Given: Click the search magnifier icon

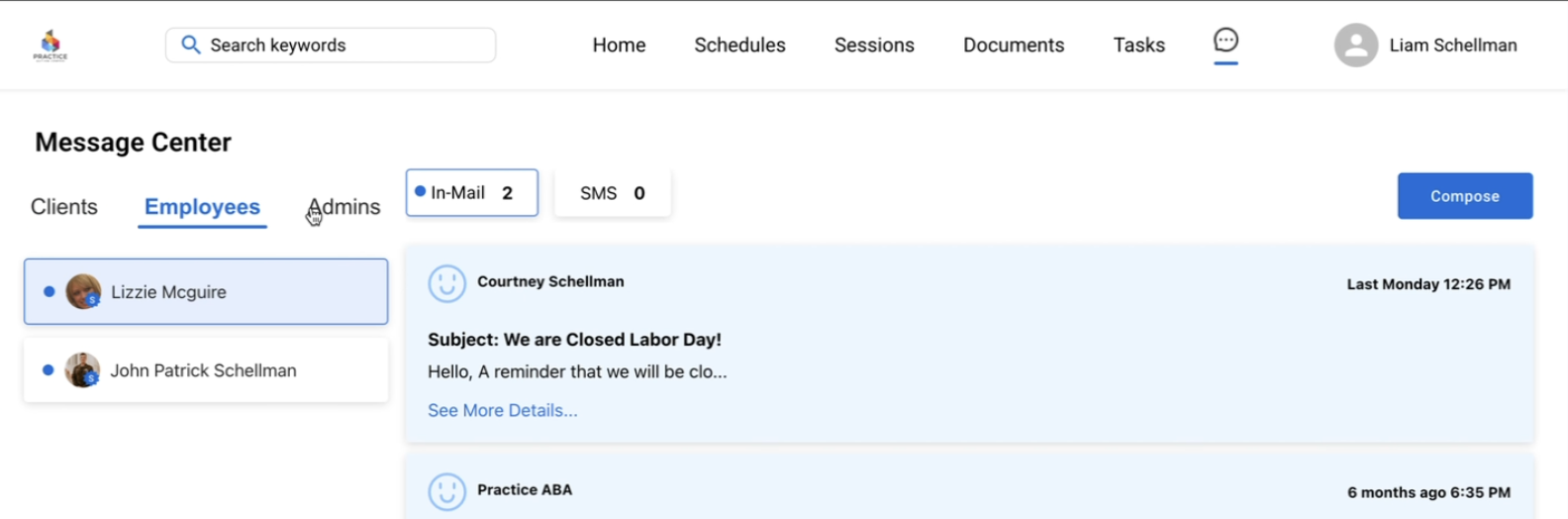Looking at the screenshot, I should [191, 45].
